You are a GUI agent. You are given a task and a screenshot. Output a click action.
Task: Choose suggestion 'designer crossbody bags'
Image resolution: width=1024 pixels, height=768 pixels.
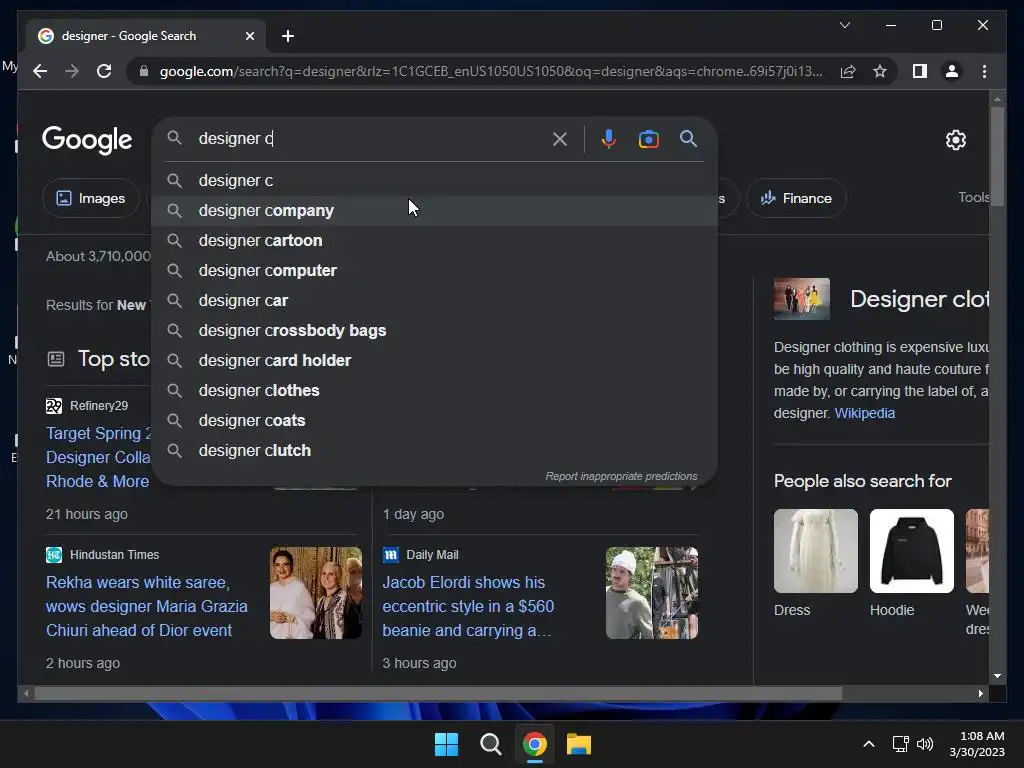coord(434,330)
